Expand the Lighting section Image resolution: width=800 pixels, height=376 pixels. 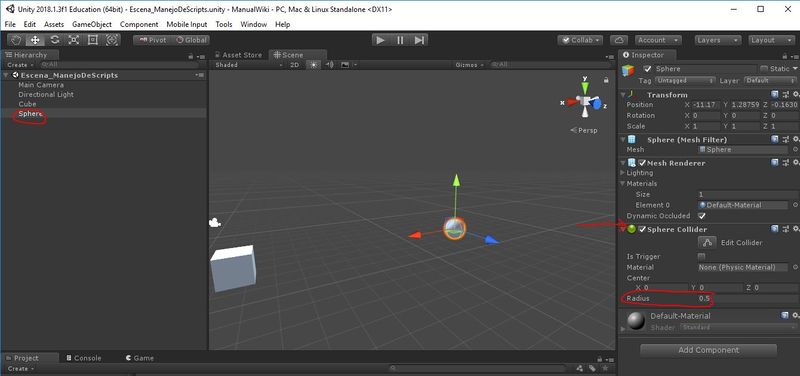[623, 173]
